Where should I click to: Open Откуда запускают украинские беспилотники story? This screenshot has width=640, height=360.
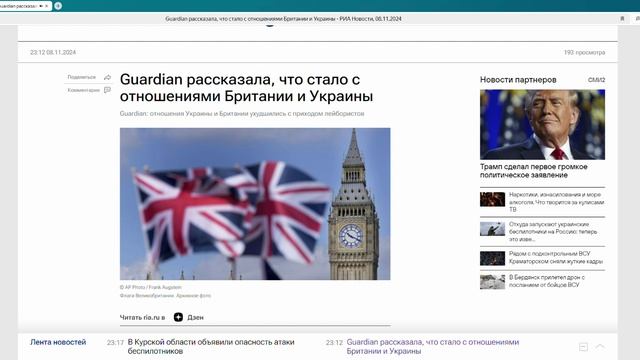553,231
